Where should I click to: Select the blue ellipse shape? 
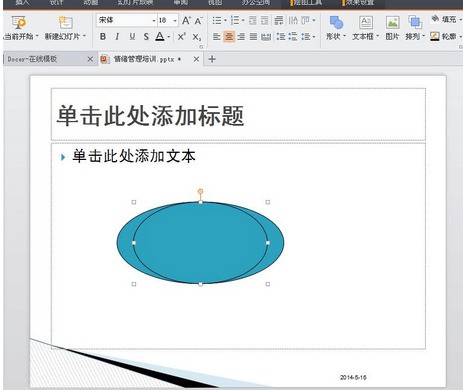pos(200,243)
